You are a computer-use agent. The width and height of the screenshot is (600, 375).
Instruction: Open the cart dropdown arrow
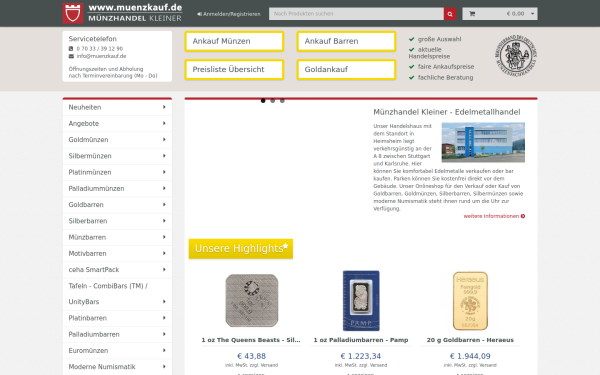click(x=532, y=14)
